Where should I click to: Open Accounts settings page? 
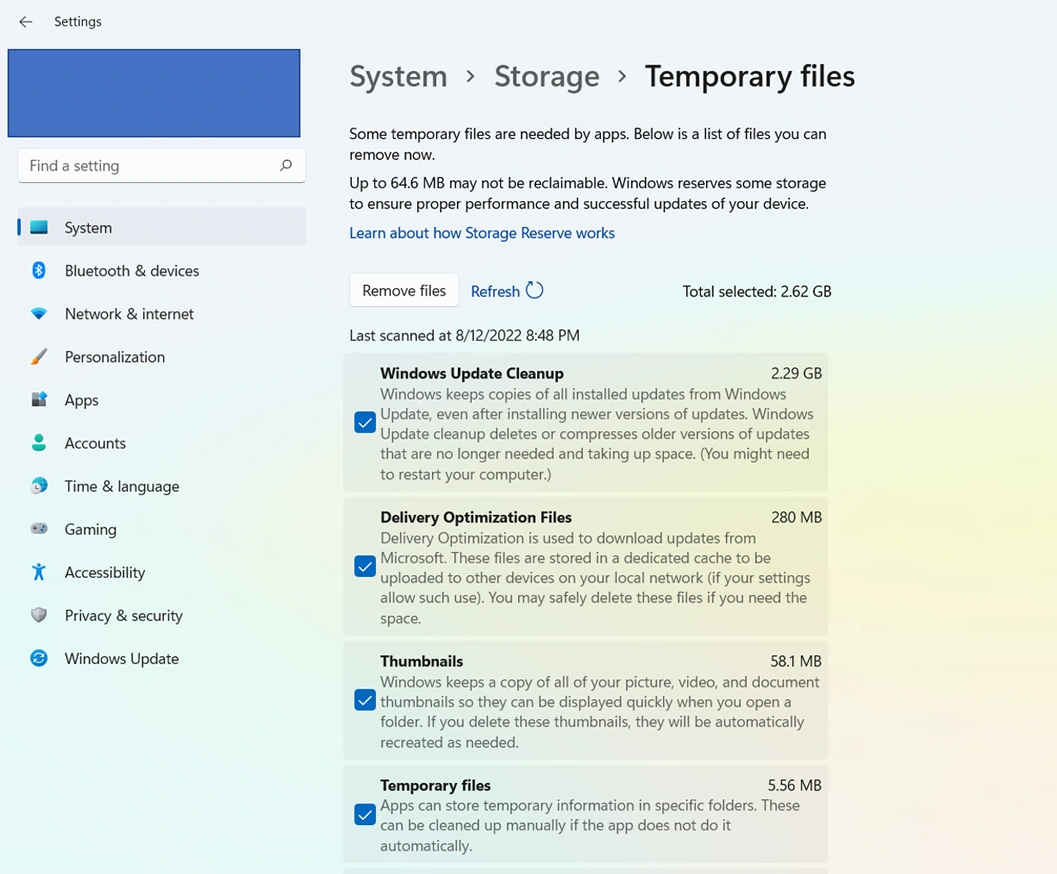coord(162,443)
